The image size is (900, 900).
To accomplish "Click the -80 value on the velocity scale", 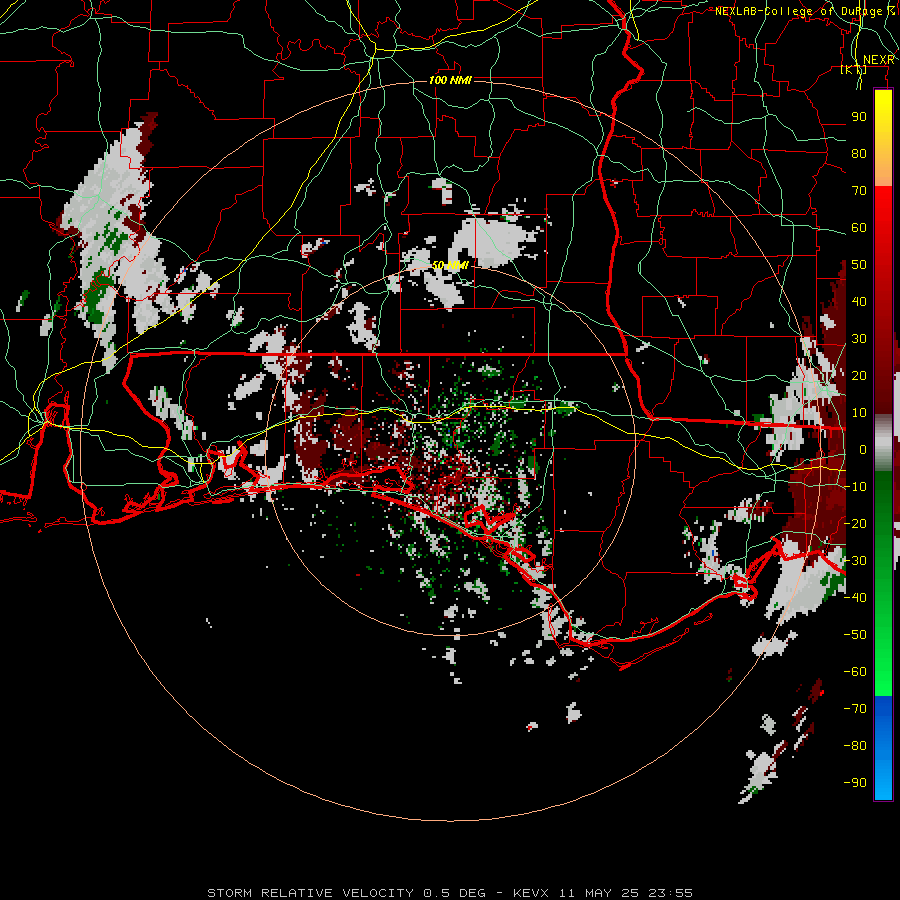I will 855,746.
